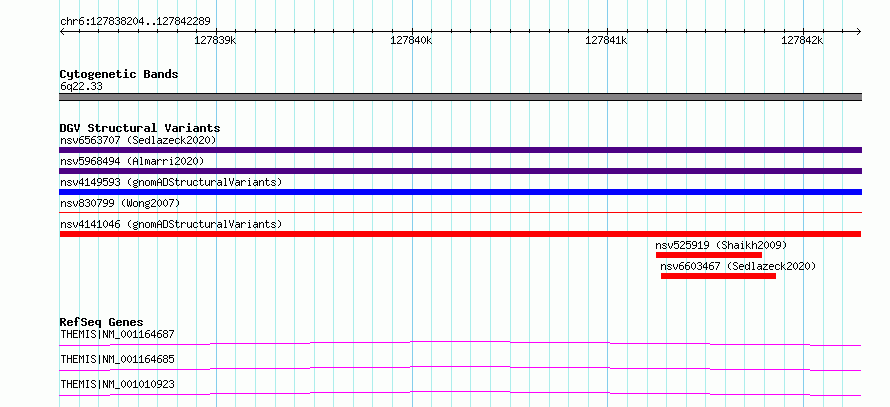Open variant nsv830799 (Wong2007) label
The height and width of the screenshot is (407, 890).
(120, 203)
